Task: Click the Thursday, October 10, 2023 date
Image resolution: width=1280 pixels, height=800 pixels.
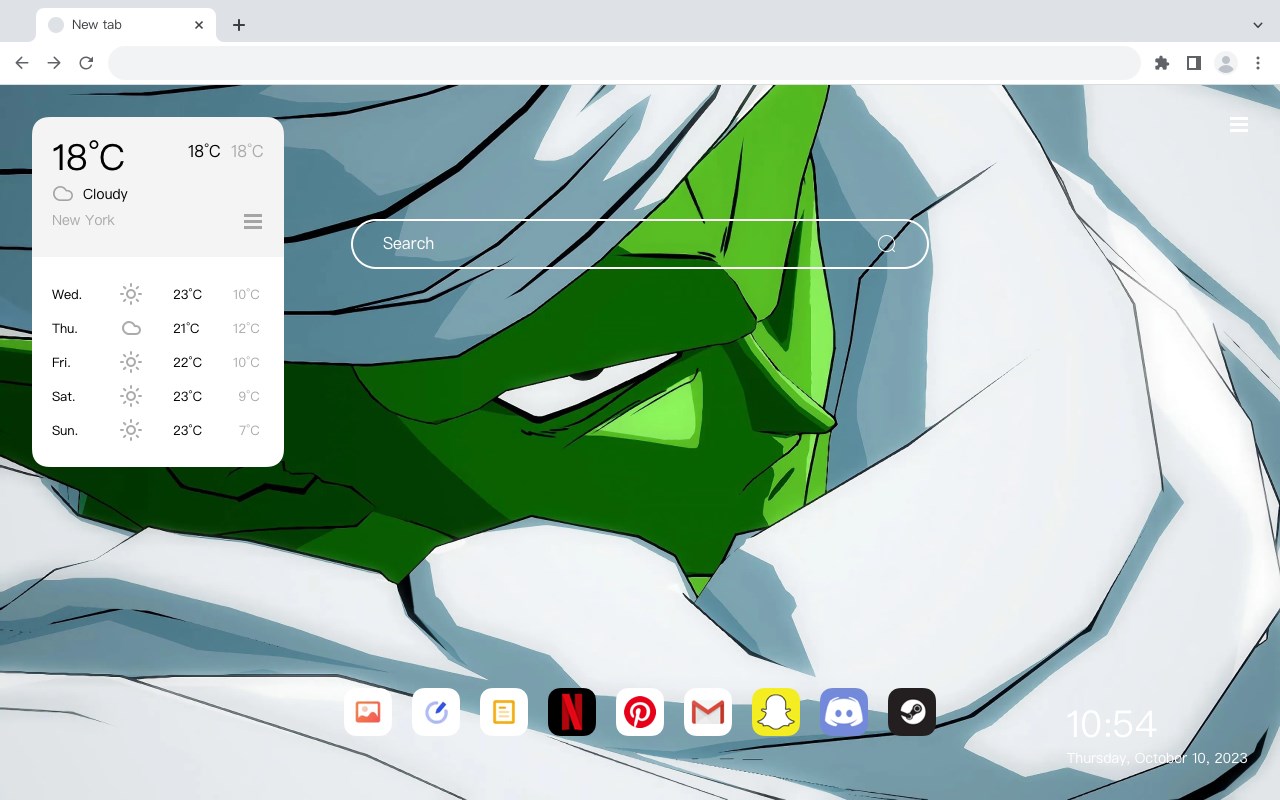Action: pos(1157,758)
